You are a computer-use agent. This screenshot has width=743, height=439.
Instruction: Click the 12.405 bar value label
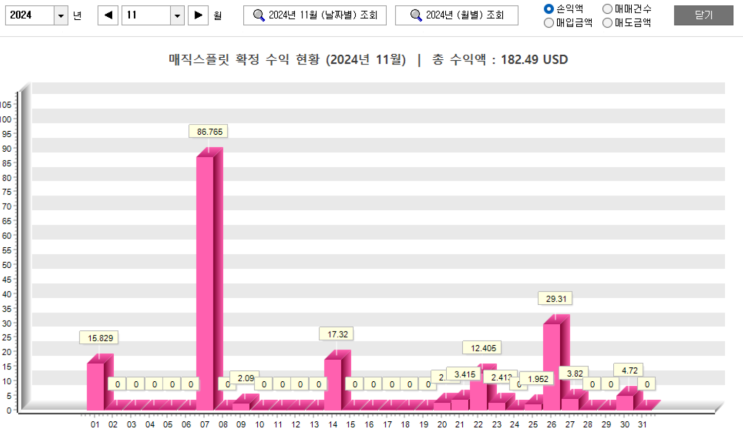[482, 348]
